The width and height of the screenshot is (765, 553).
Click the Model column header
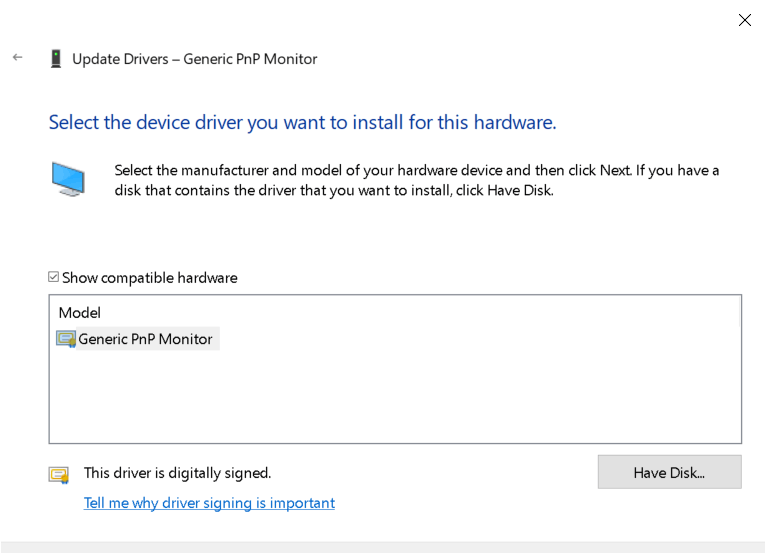coord(80,313)
